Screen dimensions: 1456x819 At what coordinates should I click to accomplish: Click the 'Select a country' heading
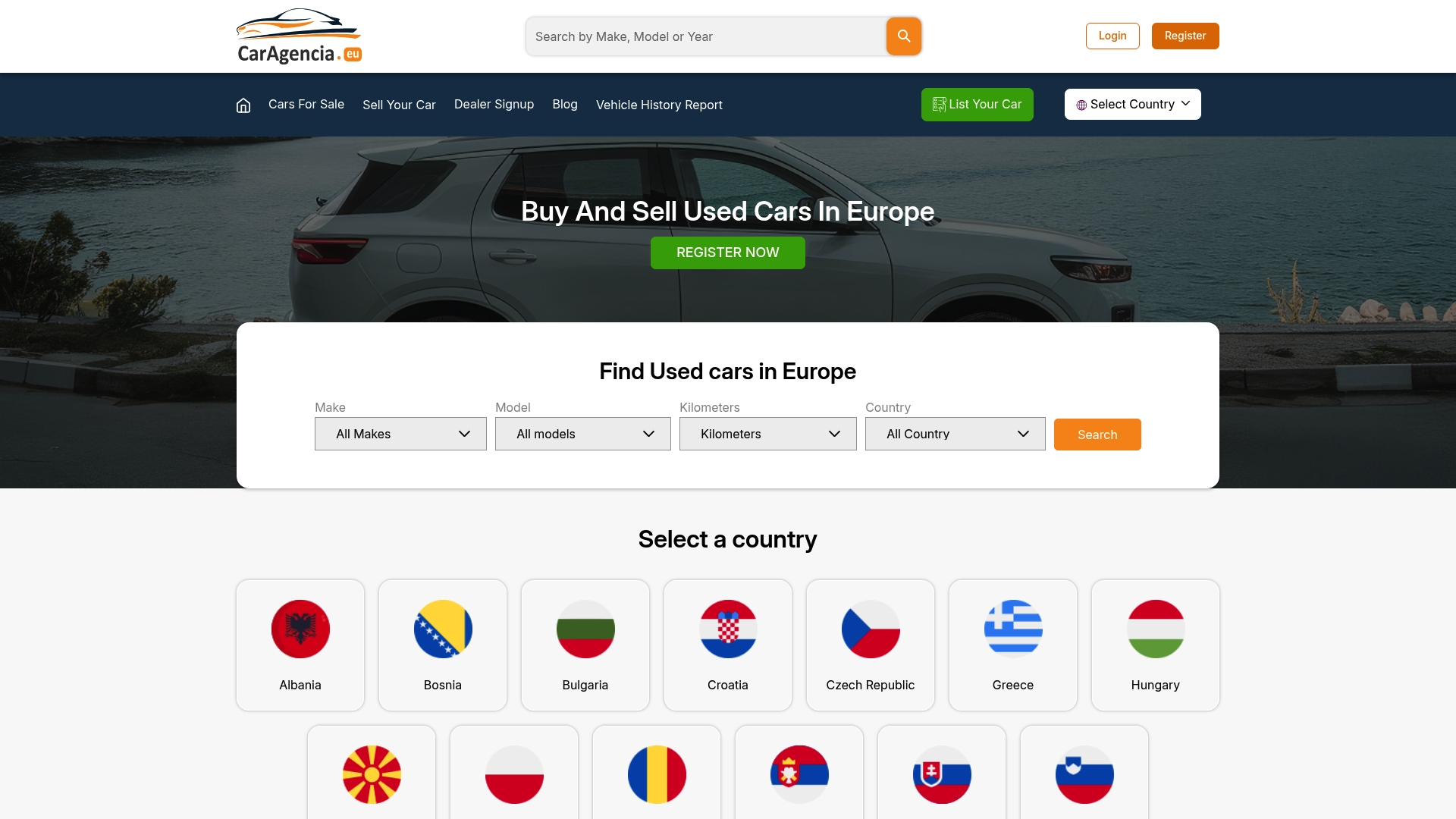[x=728, y=539]
